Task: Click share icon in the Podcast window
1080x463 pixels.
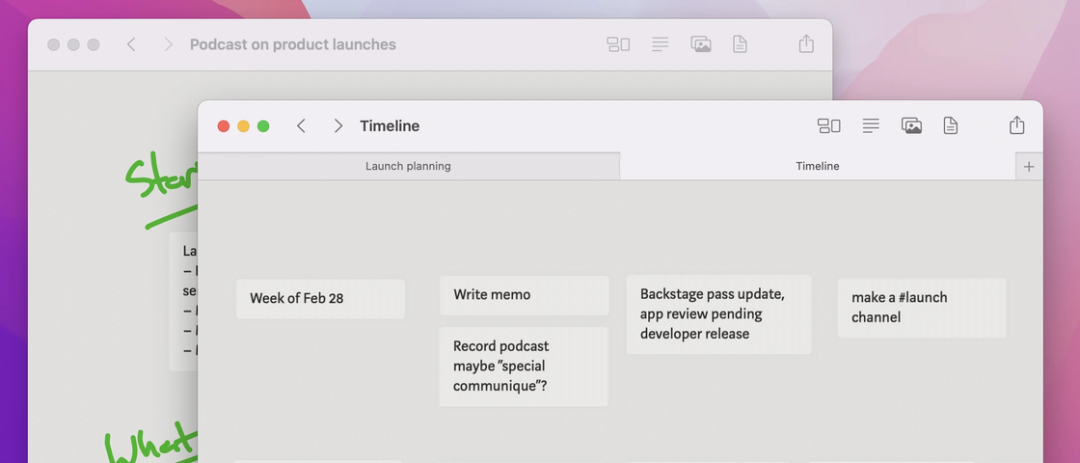Action: [807, 45]
